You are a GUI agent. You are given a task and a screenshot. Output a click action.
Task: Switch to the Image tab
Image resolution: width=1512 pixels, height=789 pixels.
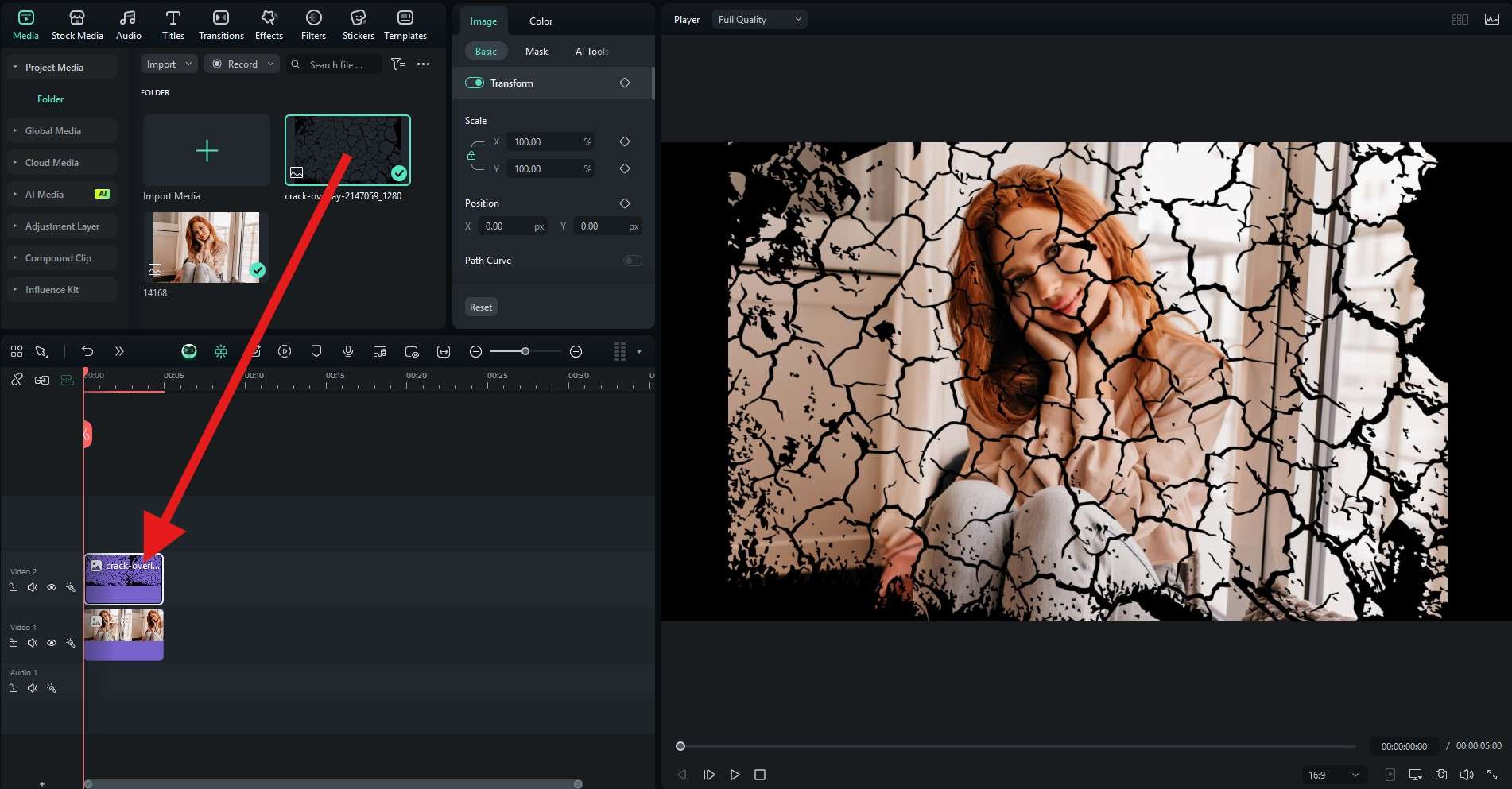(x=483, y=21)
